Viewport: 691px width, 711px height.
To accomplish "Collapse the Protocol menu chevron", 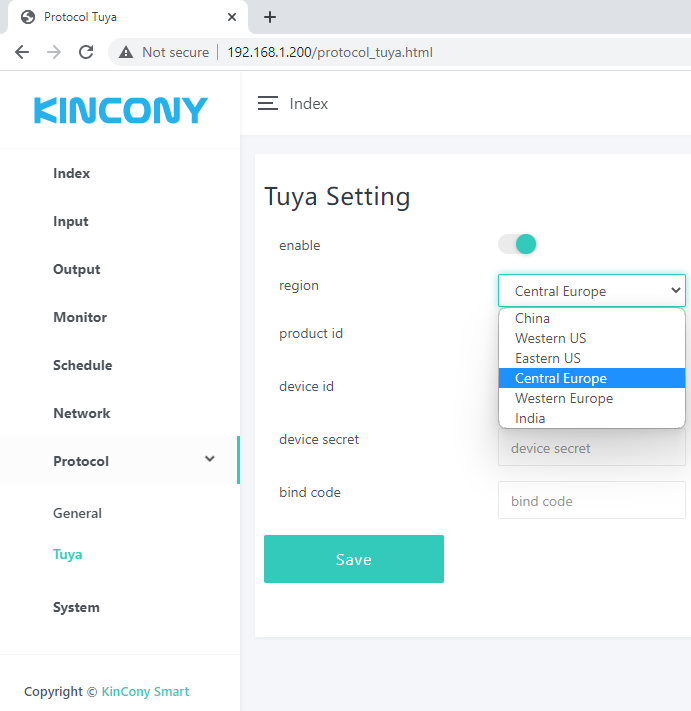I will point(209,459).
